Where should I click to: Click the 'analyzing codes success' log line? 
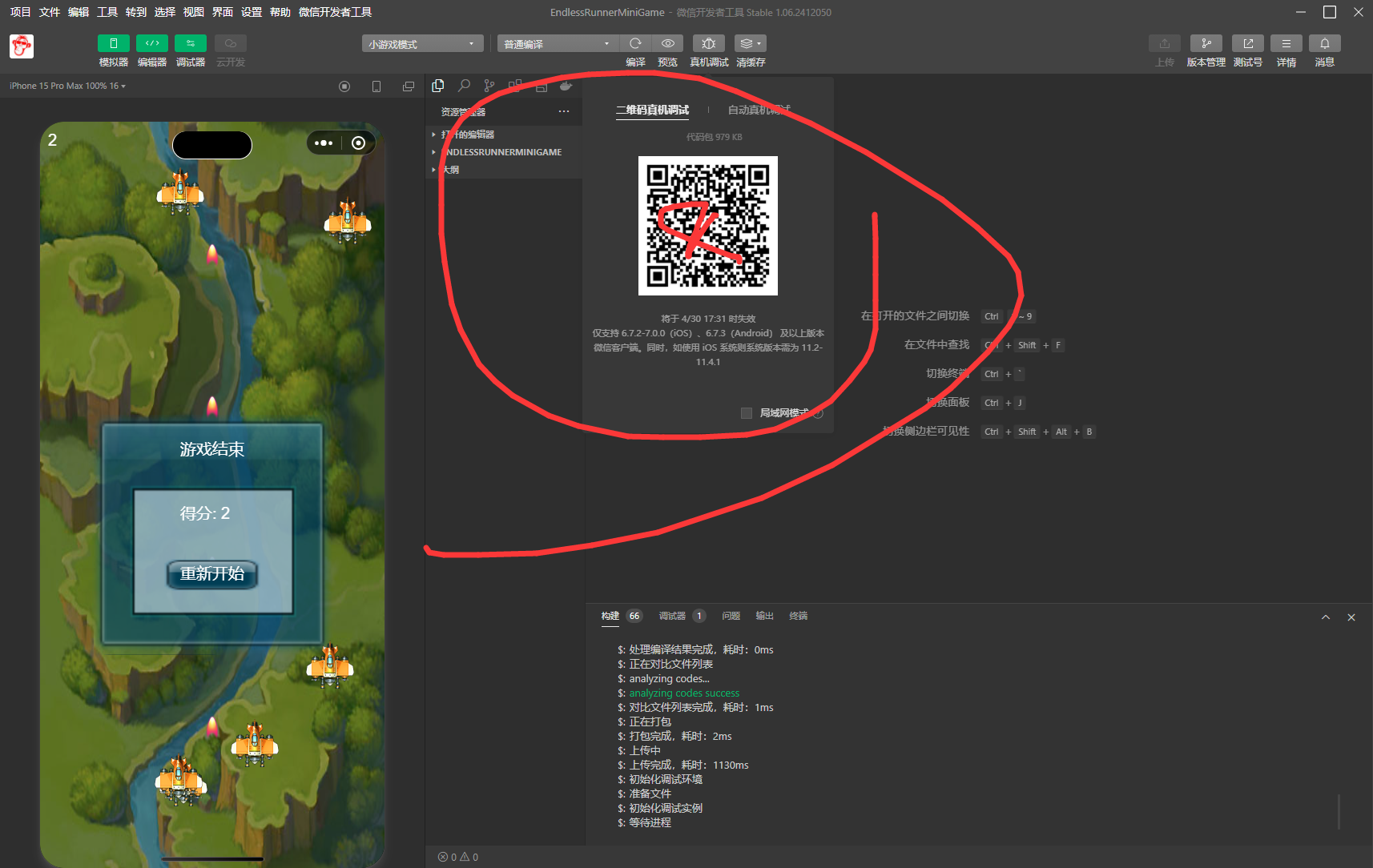pos(684,693)
